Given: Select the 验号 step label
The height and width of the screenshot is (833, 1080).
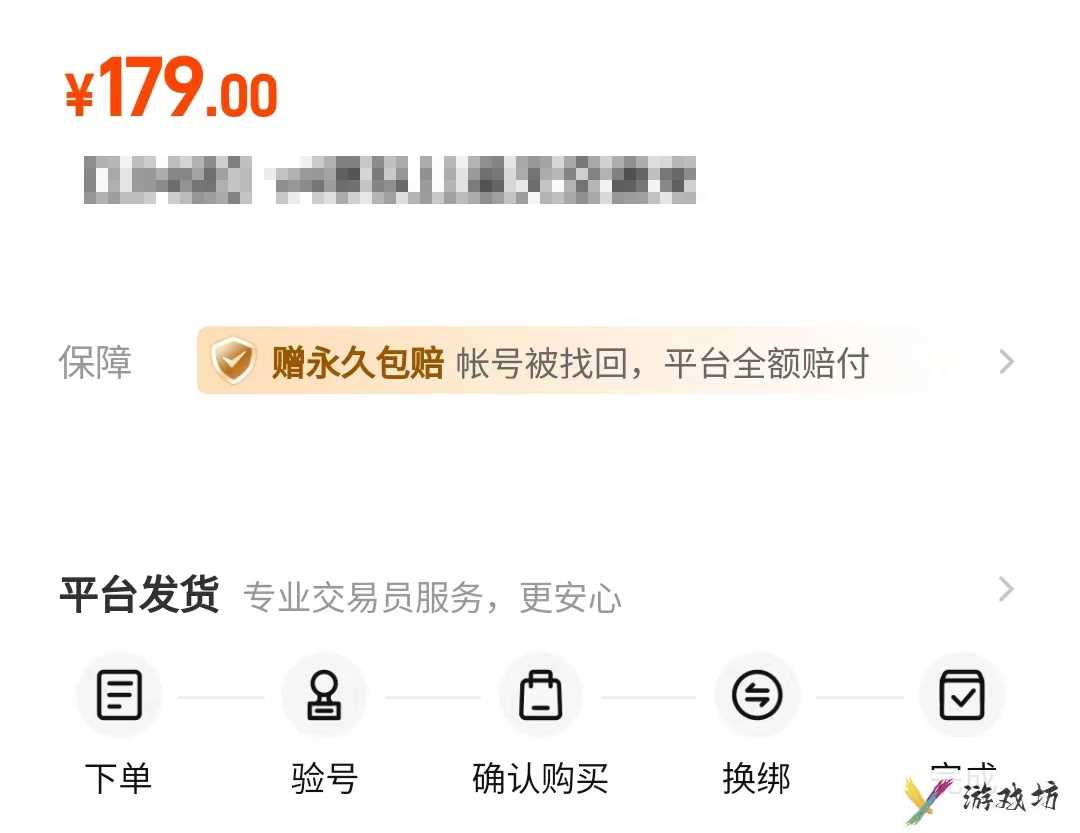Looking at the screenshot, I should pyautogui.click(x=324, y=779).
